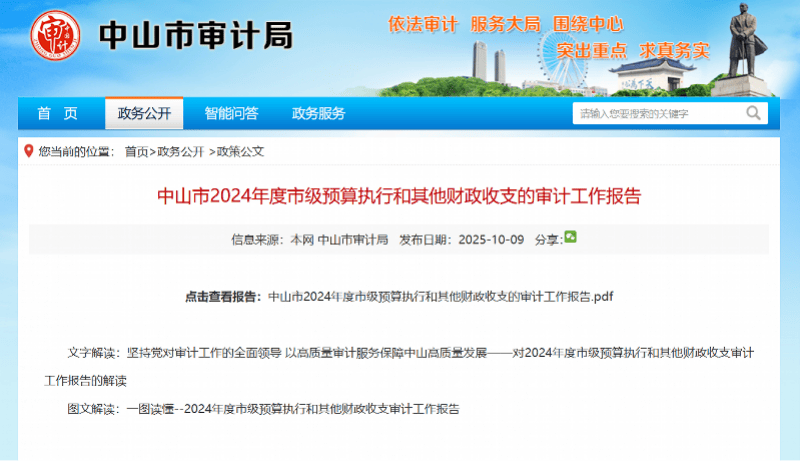Go to the 智能问答 navigation tab

tap(231, 113)
